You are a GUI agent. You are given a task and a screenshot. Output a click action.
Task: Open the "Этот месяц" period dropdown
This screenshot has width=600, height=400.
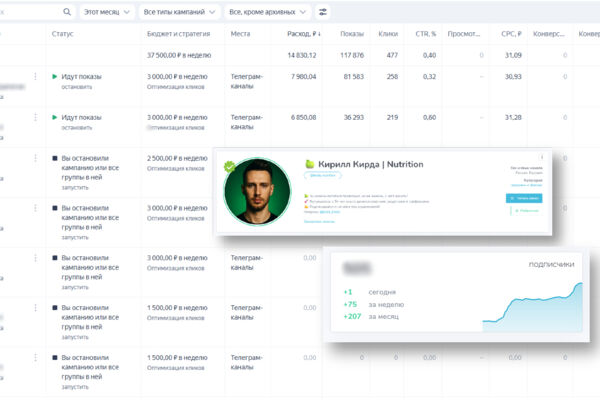click(107, 12)
